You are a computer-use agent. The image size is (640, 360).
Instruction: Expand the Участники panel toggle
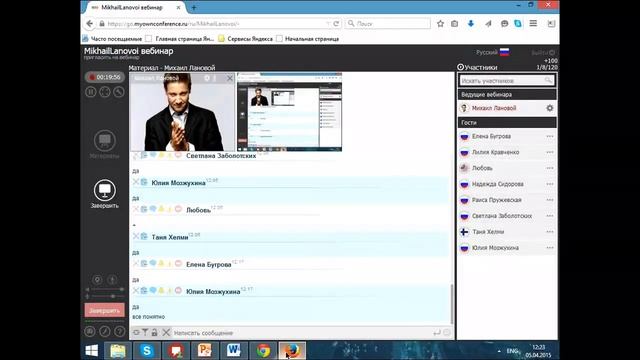(x=460, y=67)
